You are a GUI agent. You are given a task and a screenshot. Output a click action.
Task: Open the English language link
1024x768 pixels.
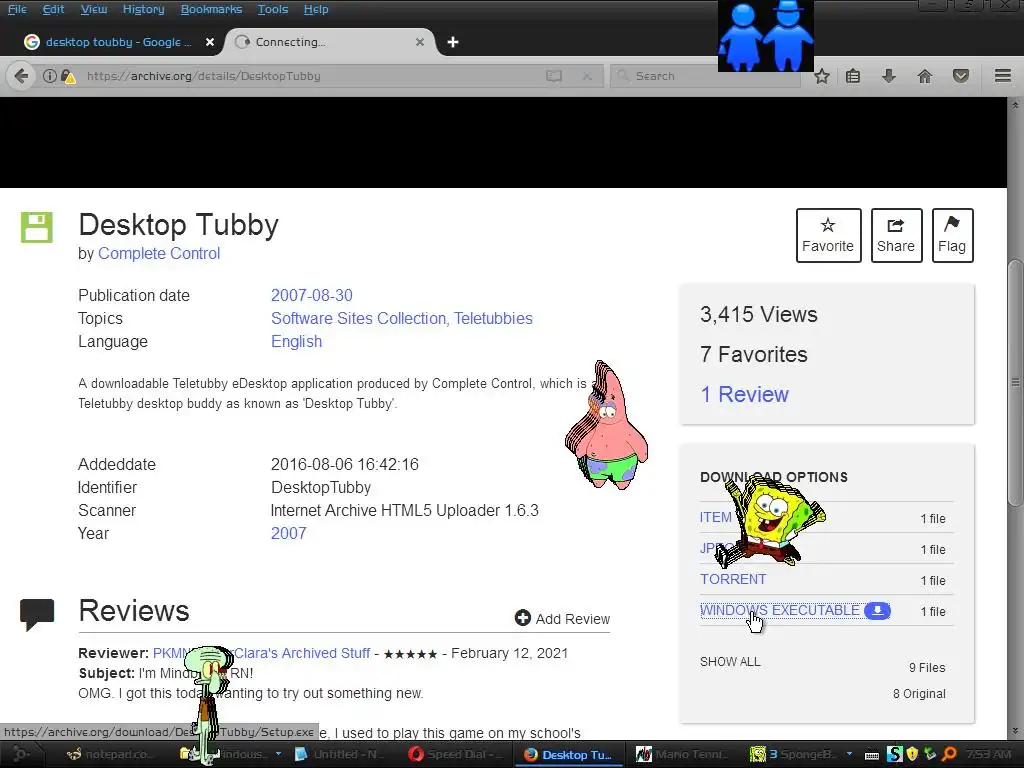click(296, 342)
